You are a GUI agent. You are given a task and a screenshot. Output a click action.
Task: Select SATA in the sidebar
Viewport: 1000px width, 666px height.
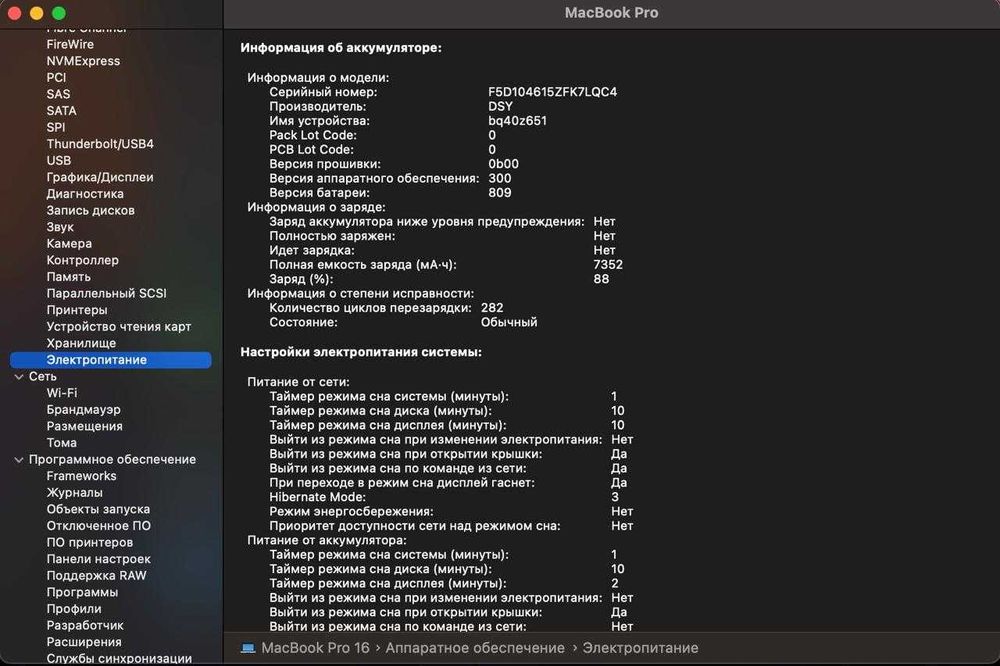(61, 110)
